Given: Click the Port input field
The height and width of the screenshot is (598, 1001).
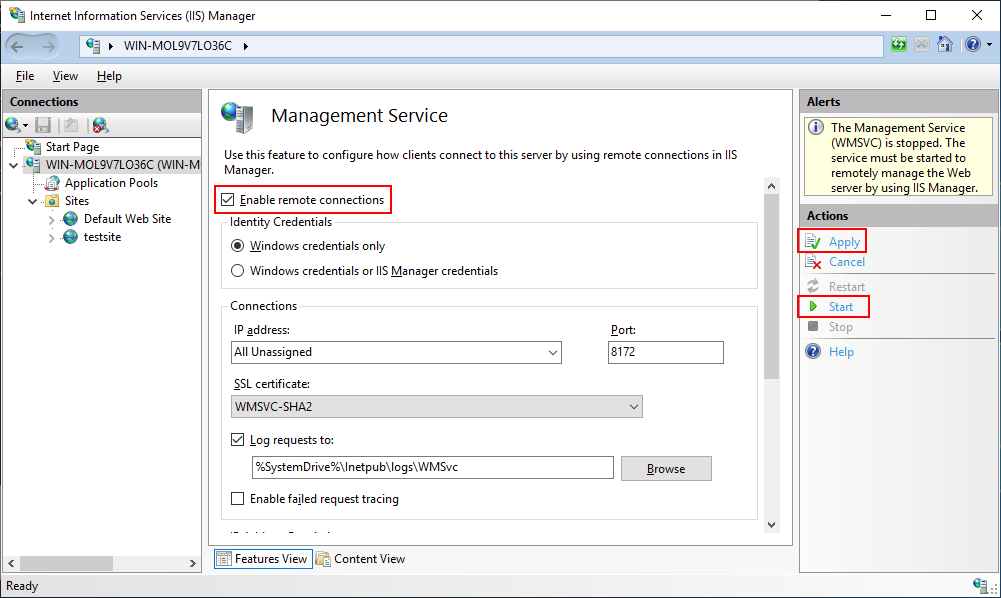Looking at the screenshot, I should tap(665, 352).
